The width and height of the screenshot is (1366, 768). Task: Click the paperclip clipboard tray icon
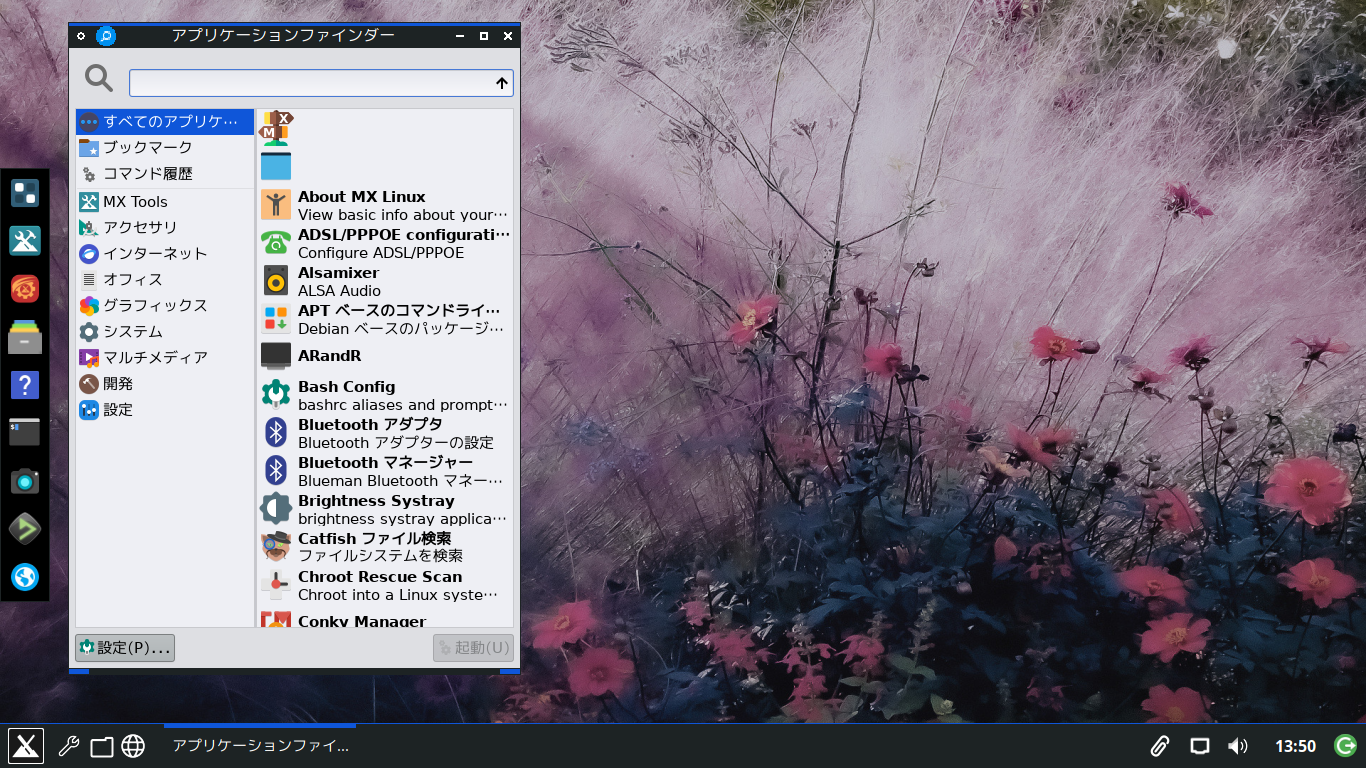pos(1160,746)
